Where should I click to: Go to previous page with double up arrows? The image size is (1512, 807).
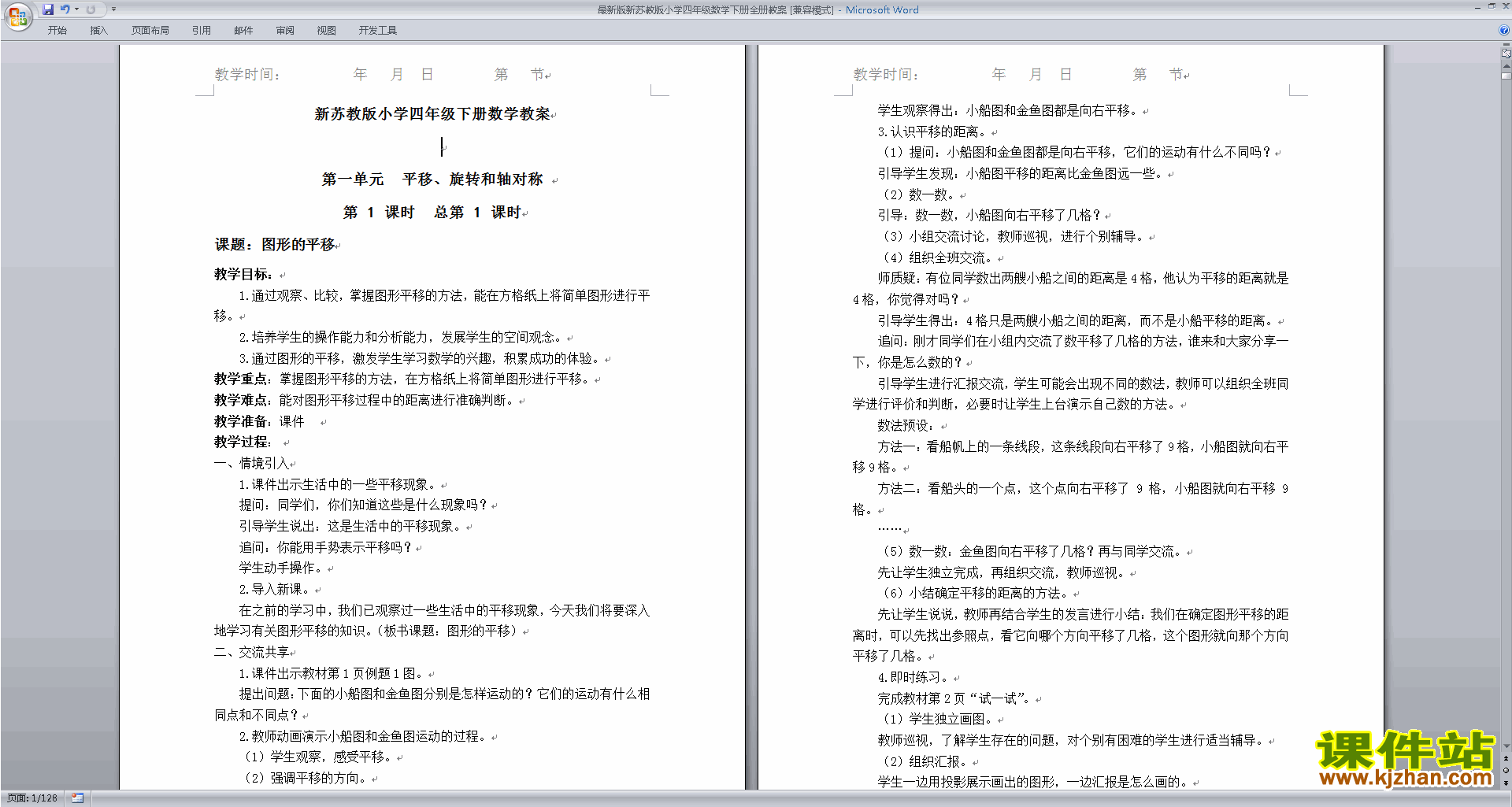pos(1506,758)
